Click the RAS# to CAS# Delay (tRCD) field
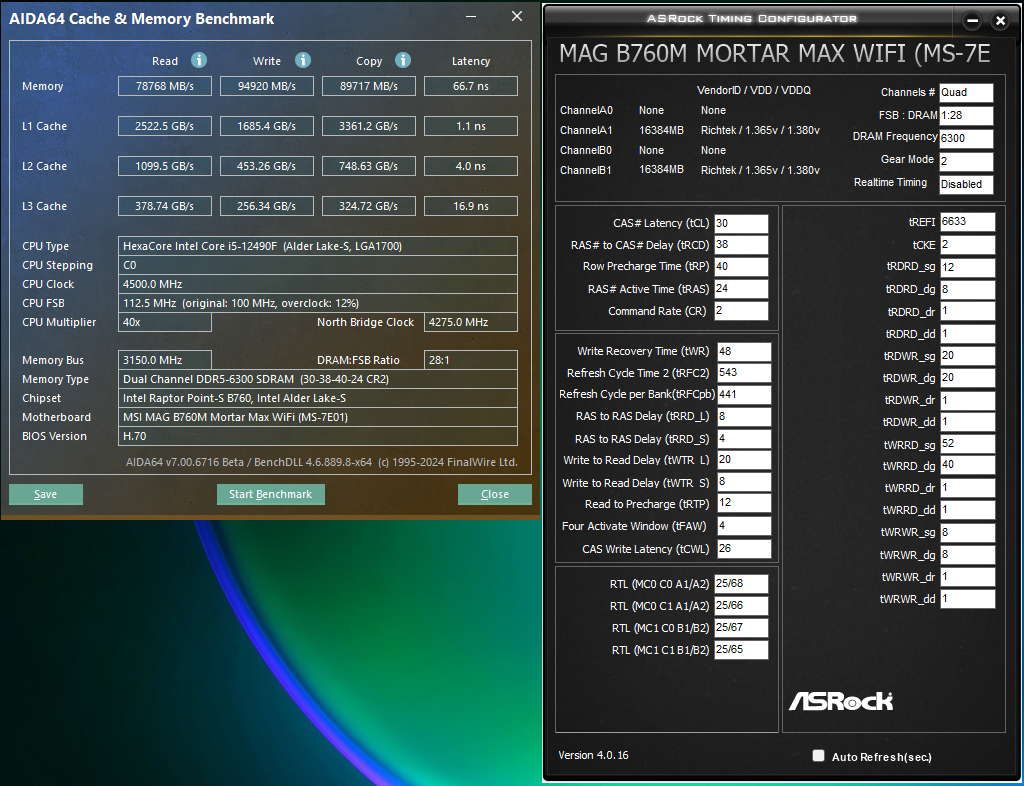The image size is (1024, 786). [x=741, y=245]
